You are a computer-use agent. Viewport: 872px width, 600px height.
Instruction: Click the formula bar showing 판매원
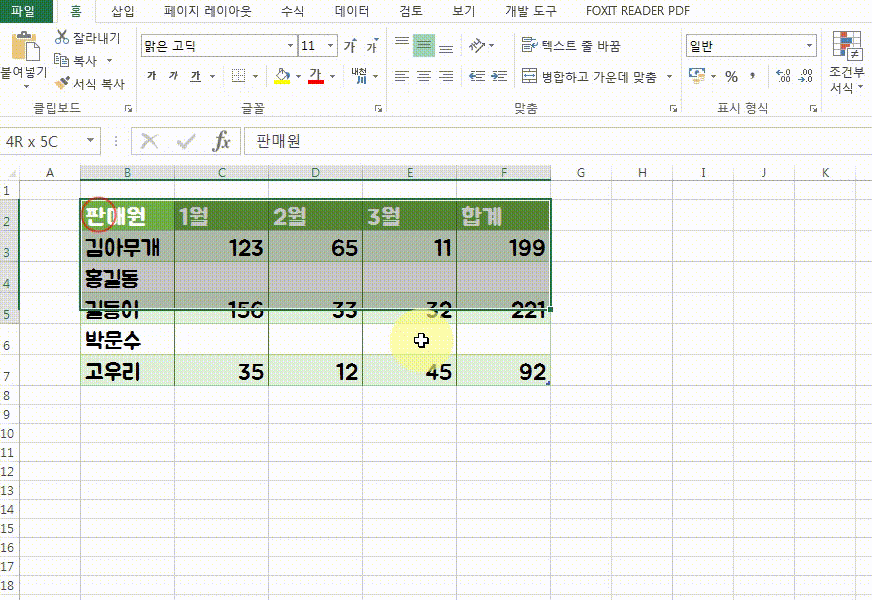tap(557, 141)
